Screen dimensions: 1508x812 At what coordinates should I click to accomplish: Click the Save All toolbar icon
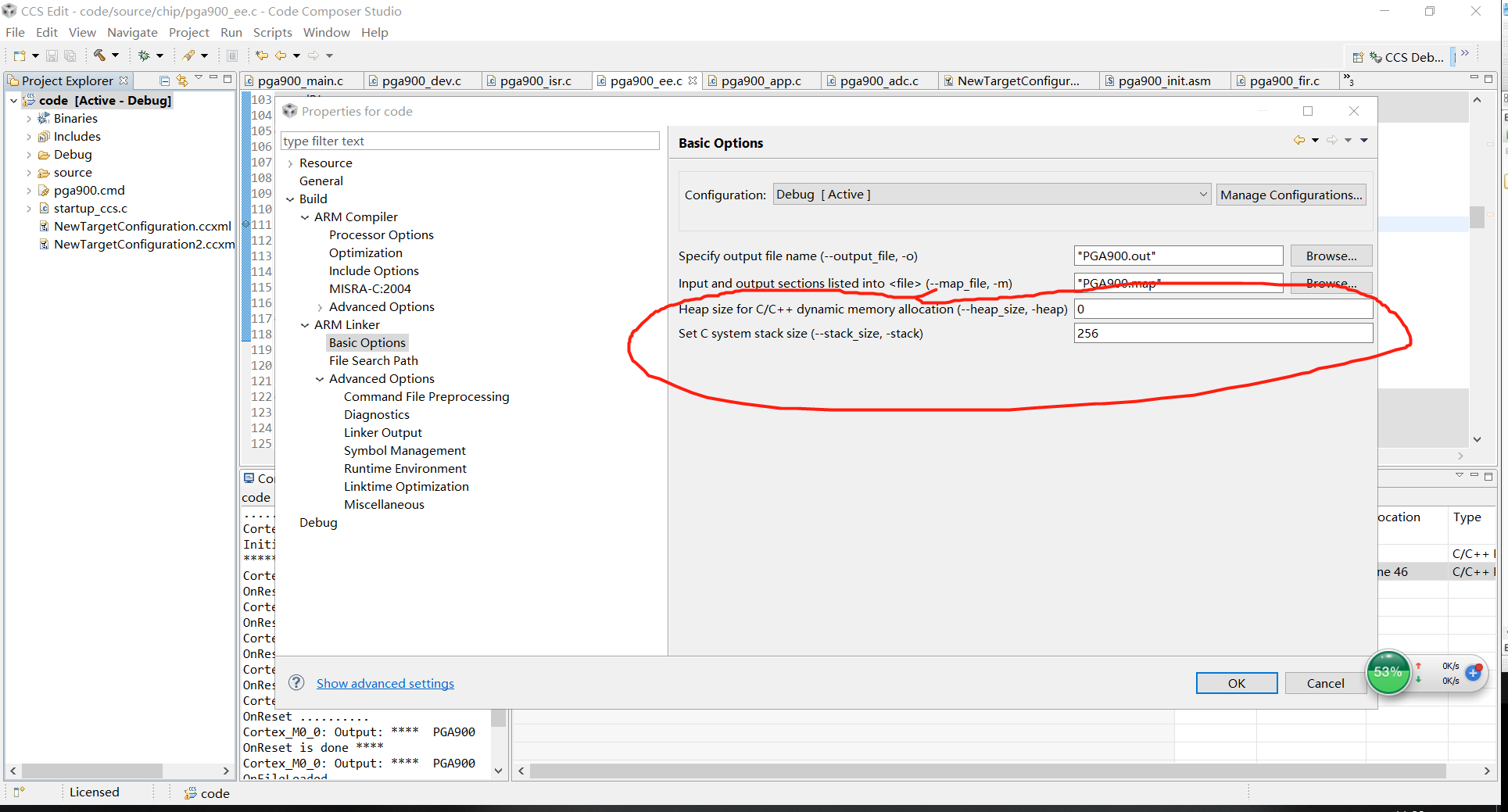tap(70, 55)
